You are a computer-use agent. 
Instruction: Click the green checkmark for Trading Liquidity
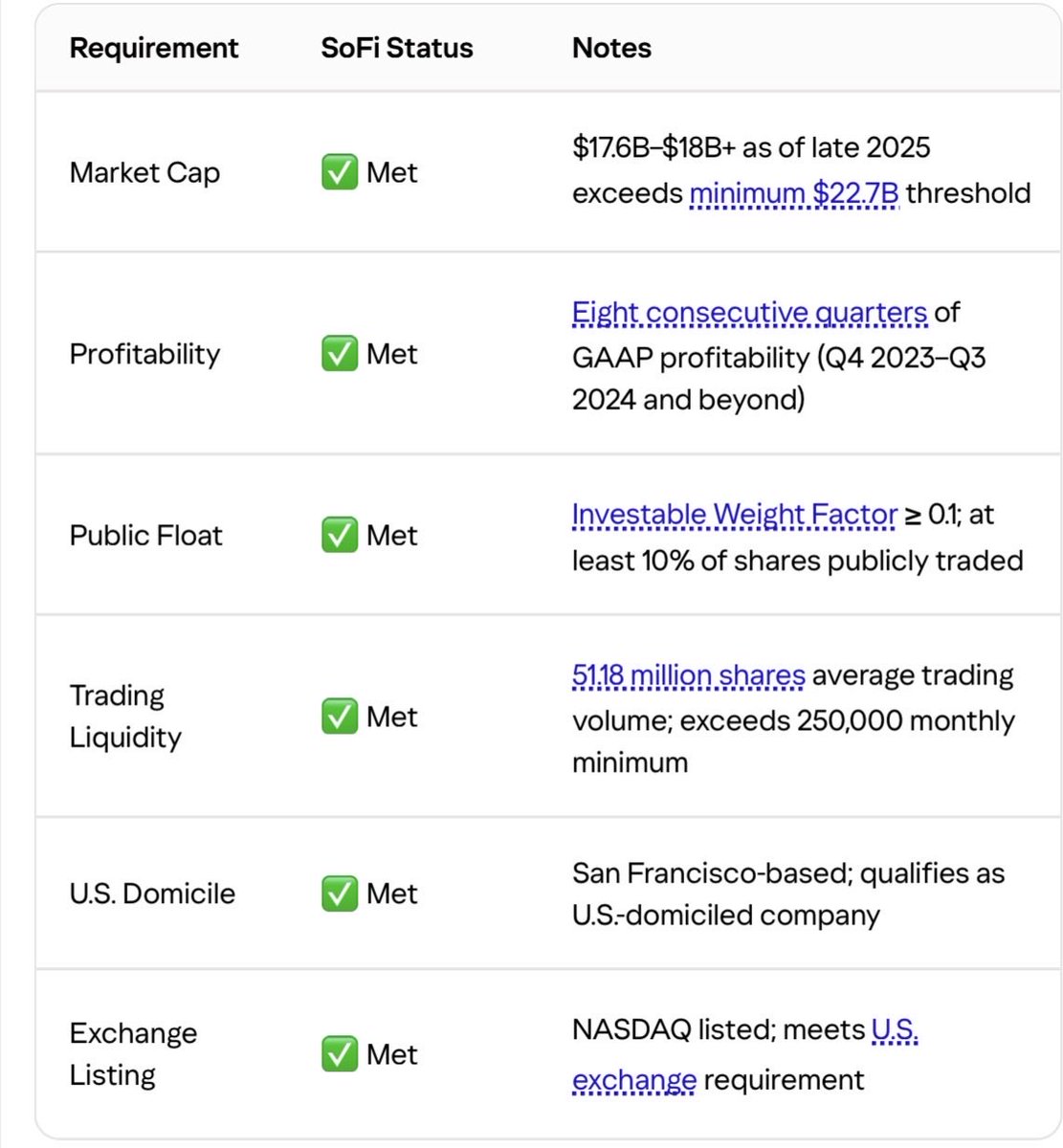click(x=340, y=717)
